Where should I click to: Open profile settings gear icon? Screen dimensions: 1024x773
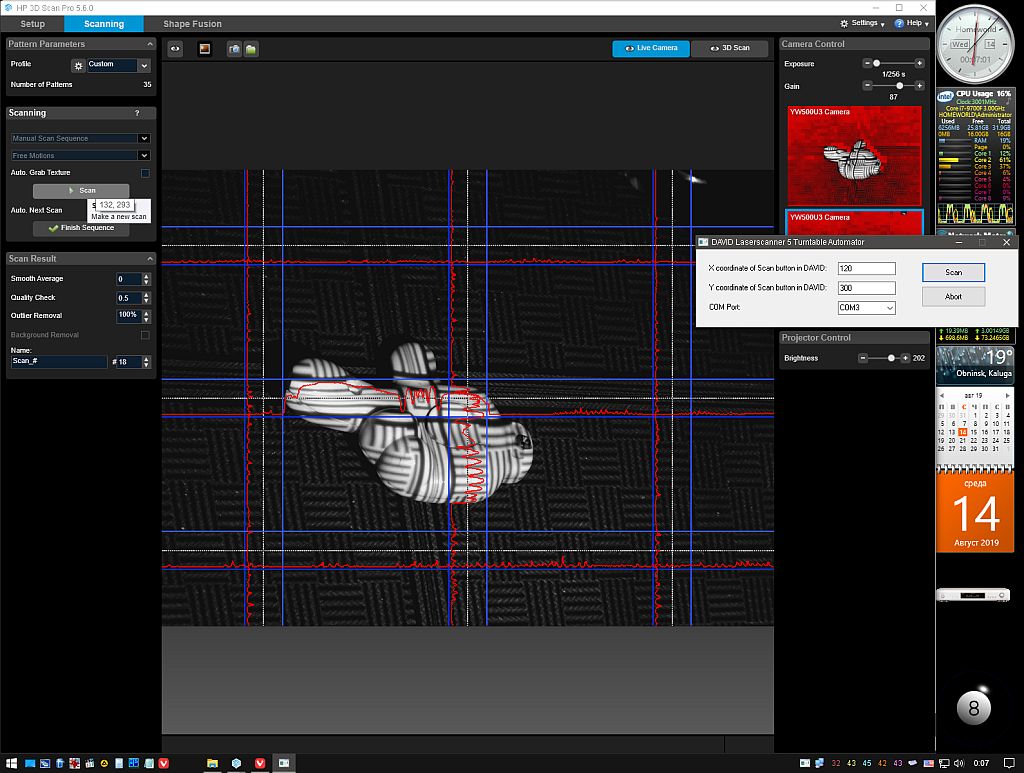78,65
